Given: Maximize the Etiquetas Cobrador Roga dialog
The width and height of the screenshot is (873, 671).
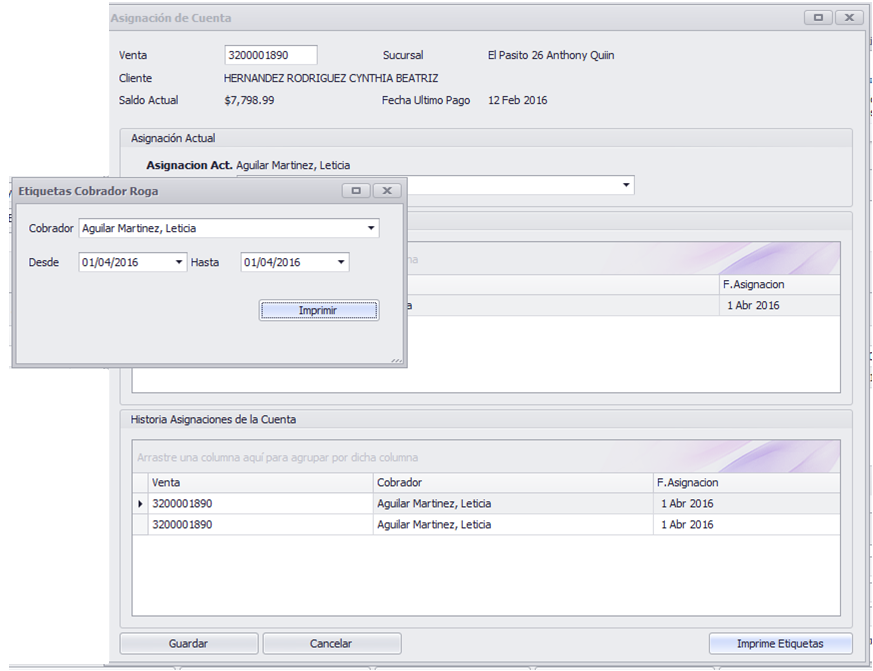Looking at the screenshot, I should pyautogui.click(x=356, y=190).
